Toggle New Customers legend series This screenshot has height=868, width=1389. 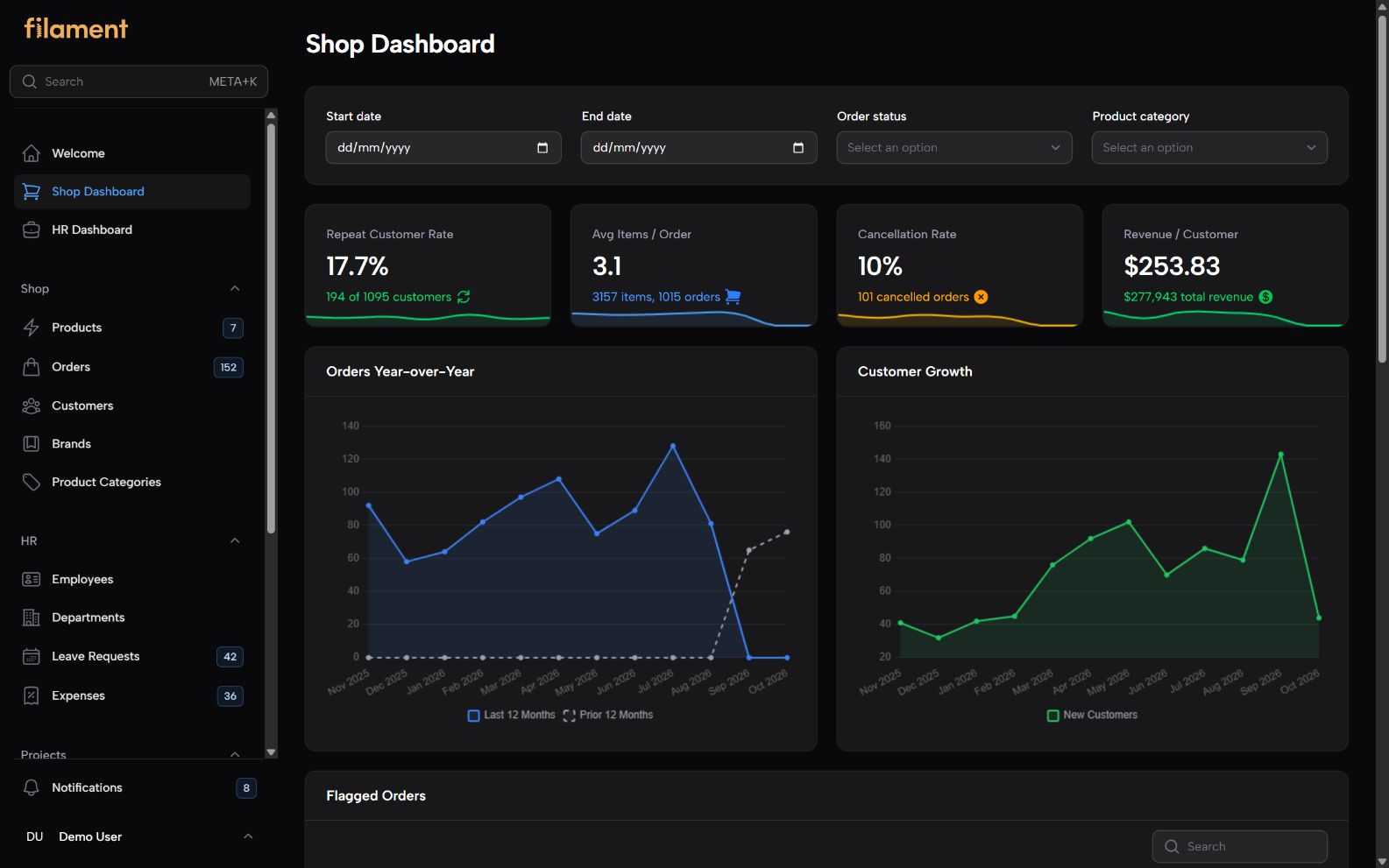tap(1092, 716)
